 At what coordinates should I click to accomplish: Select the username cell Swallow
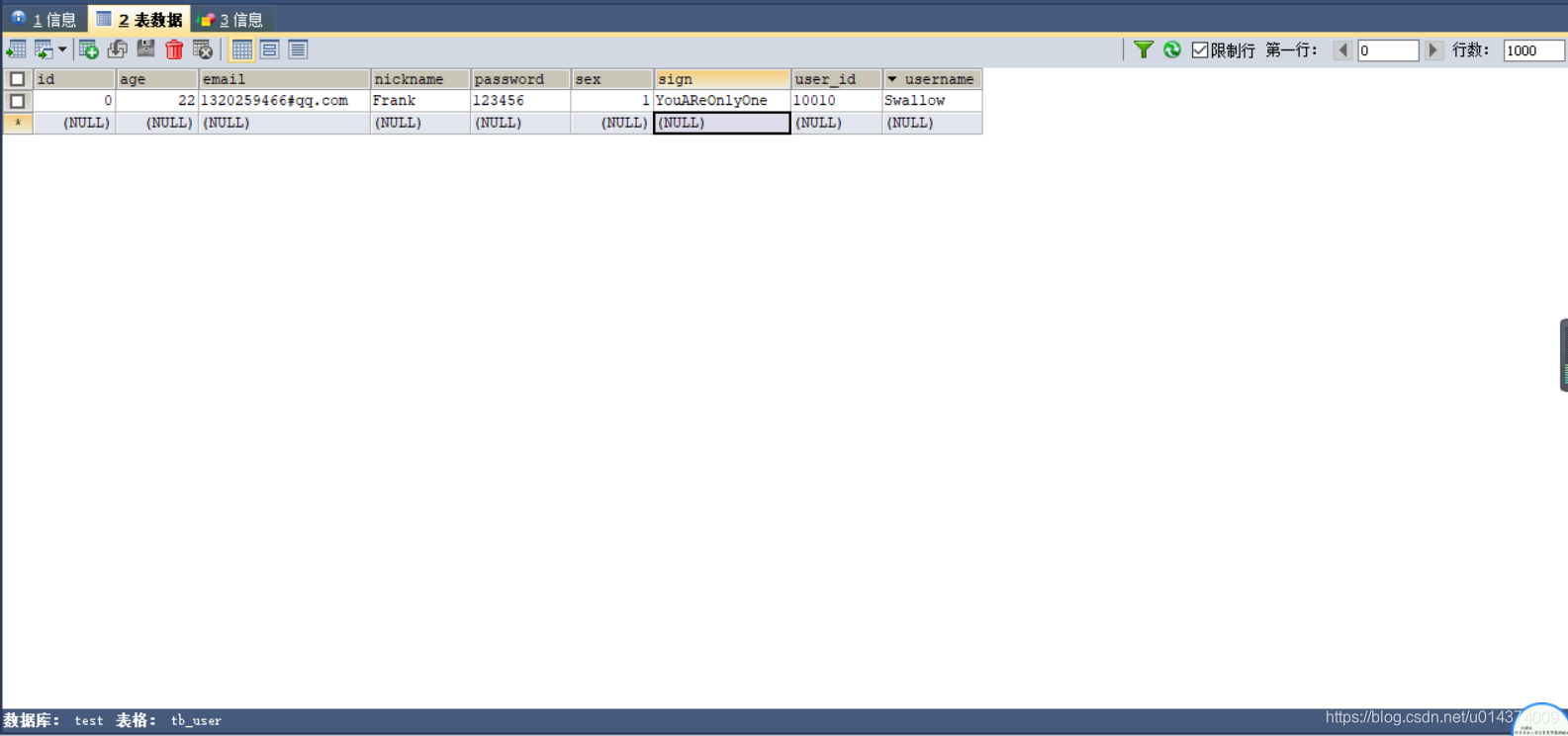pyautogui.click(x=932, y=101)
